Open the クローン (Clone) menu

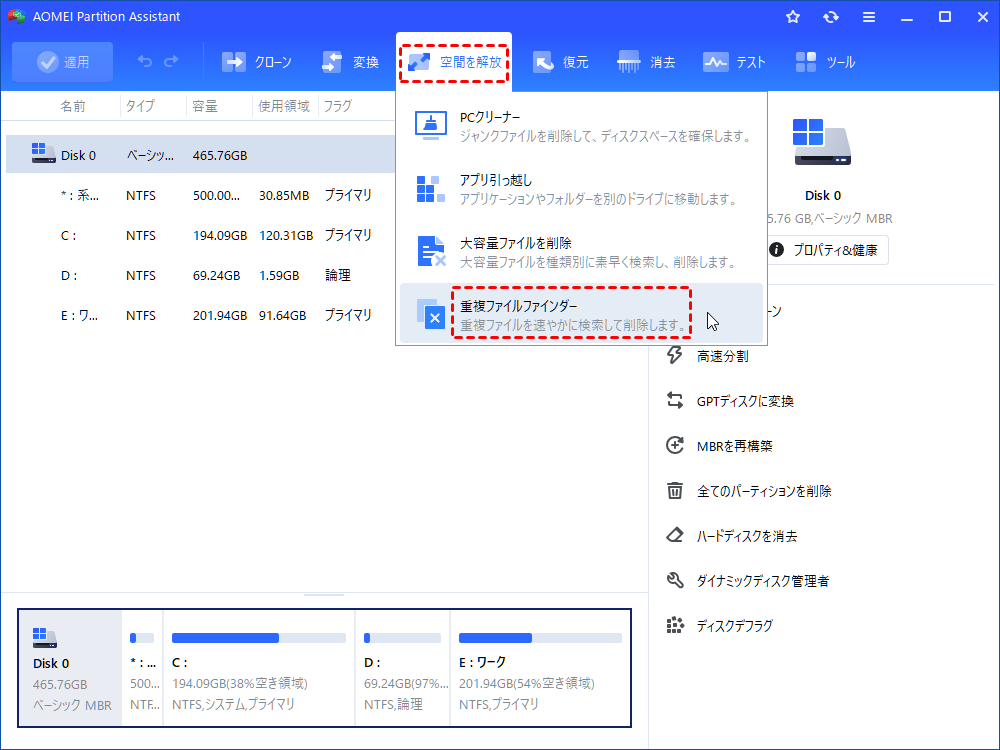tap(256, 62)
